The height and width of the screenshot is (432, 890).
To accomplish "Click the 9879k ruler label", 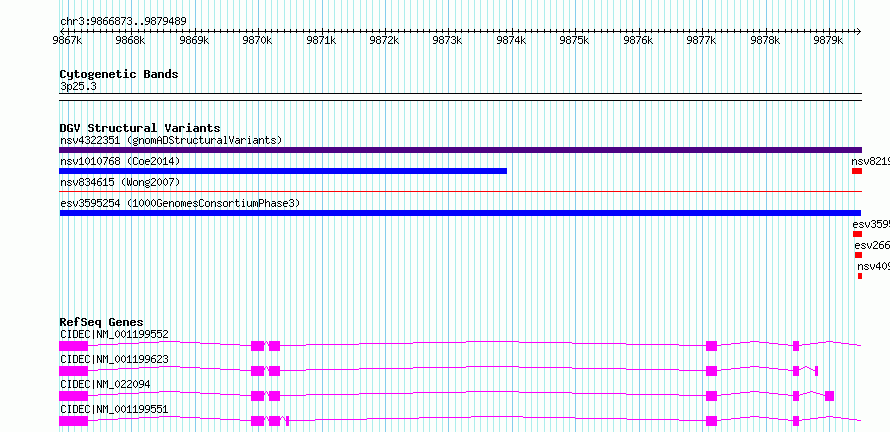I will 829,40.
